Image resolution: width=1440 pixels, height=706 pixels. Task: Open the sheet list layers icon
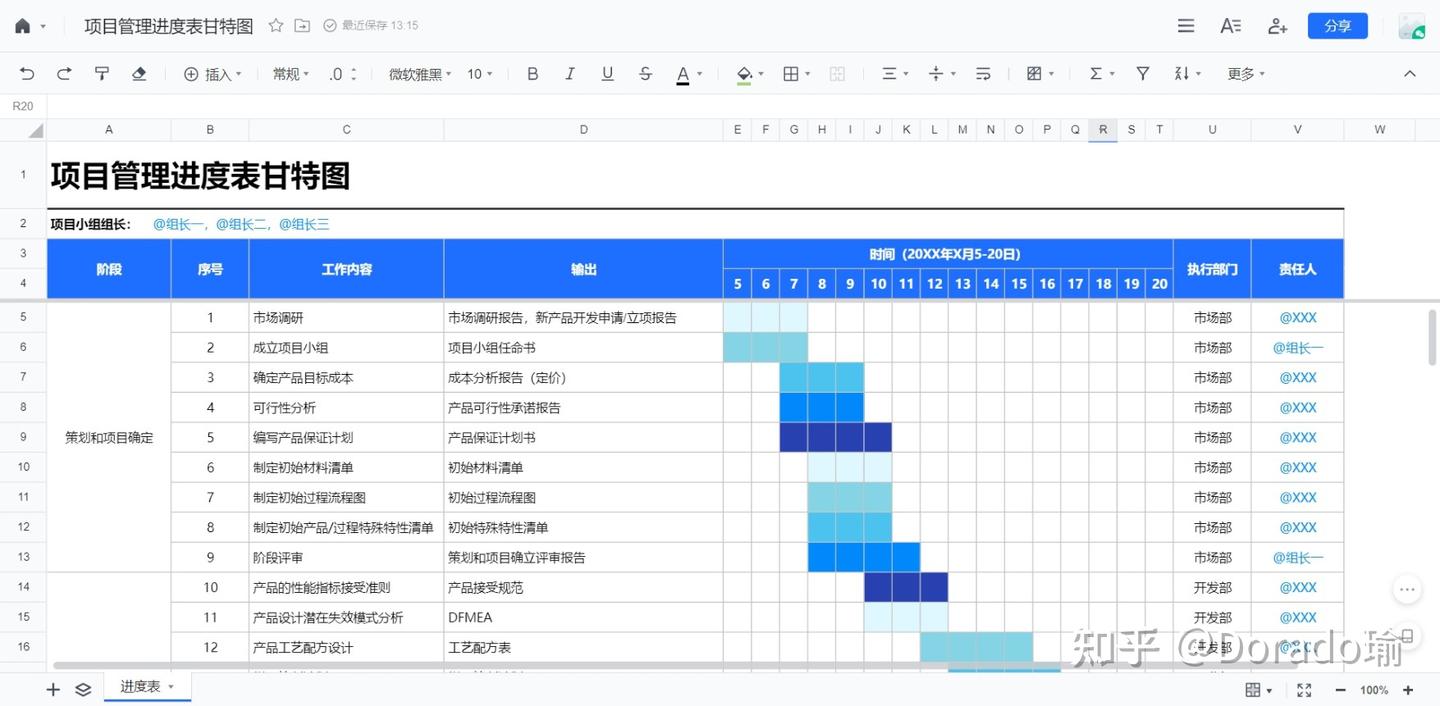coord(84,689)
